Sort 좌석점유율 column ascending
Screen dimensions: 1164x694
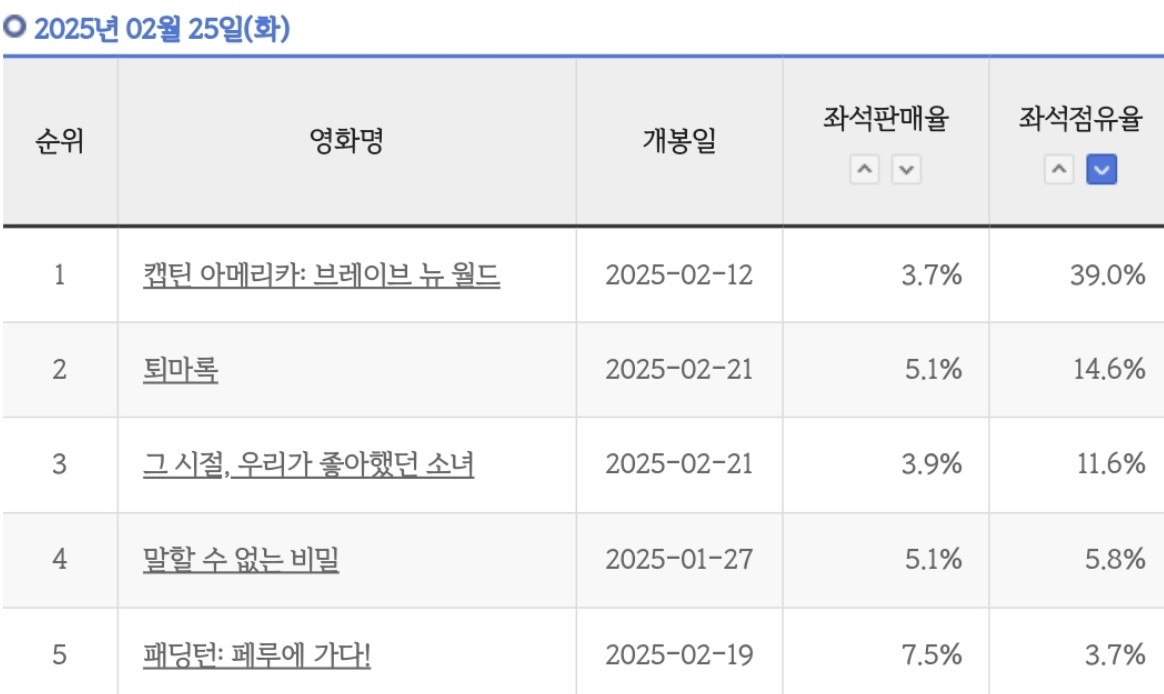pos(1059,171)
